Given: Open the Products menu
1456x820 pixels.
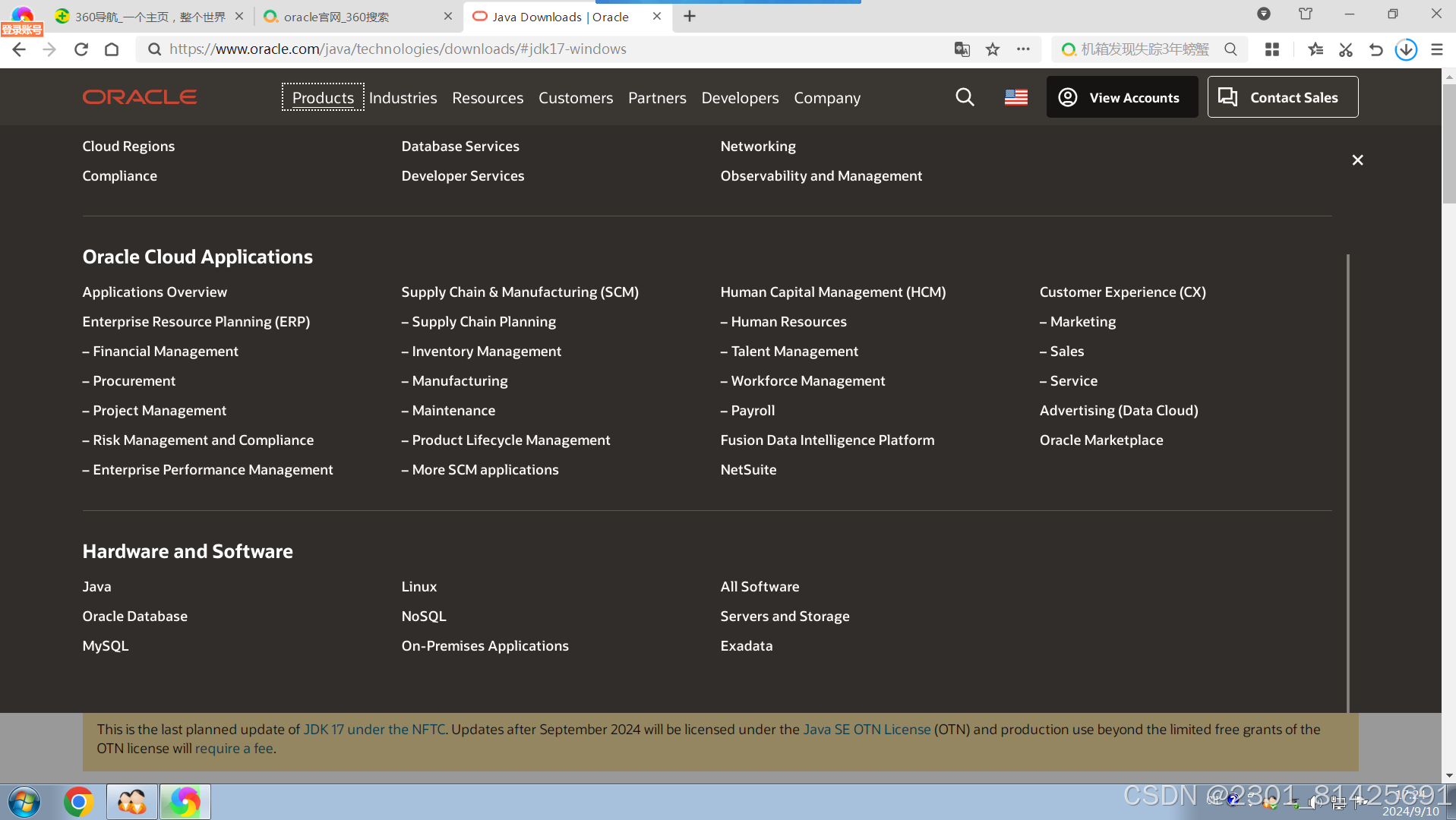Looking at the screenshot, I should [323, 98].
